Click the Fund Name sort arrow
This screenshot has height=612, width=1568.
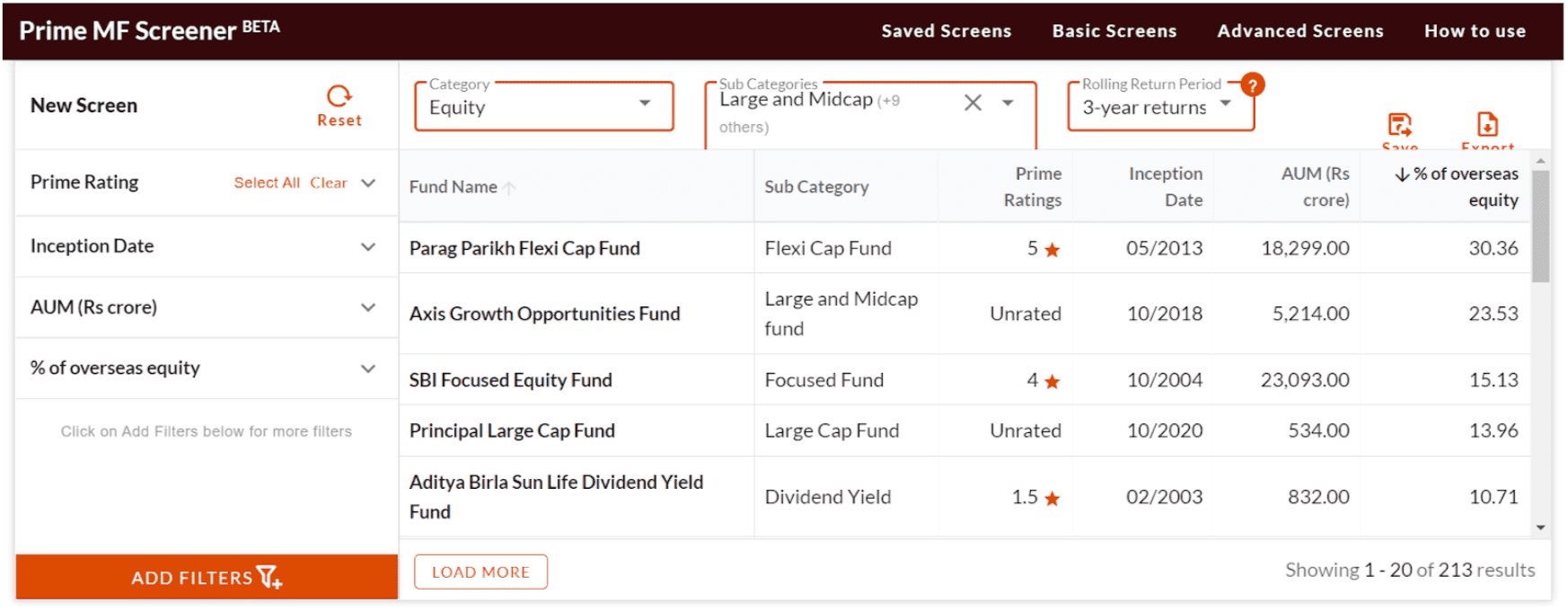509,188
